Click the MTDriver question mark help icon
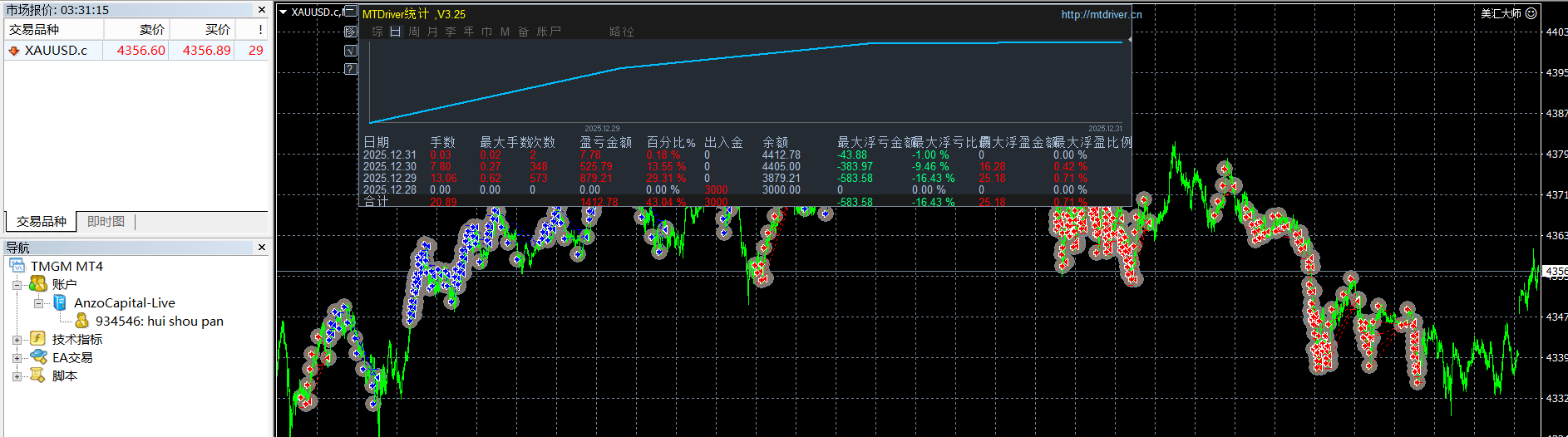 click(351, 69)
